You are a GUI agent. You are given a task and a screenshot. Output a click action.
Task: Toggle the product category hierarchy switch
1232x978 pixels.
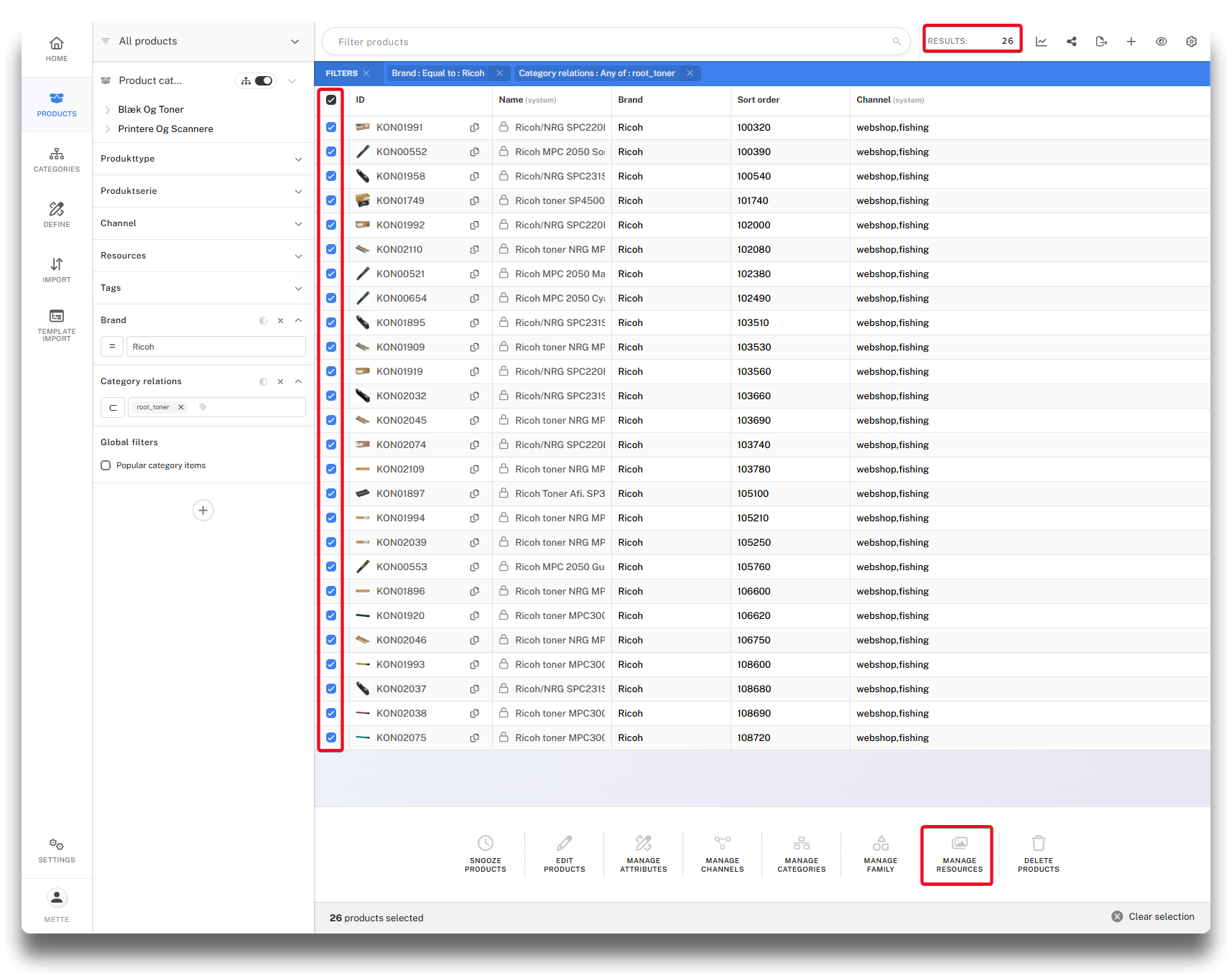point(263,80)
